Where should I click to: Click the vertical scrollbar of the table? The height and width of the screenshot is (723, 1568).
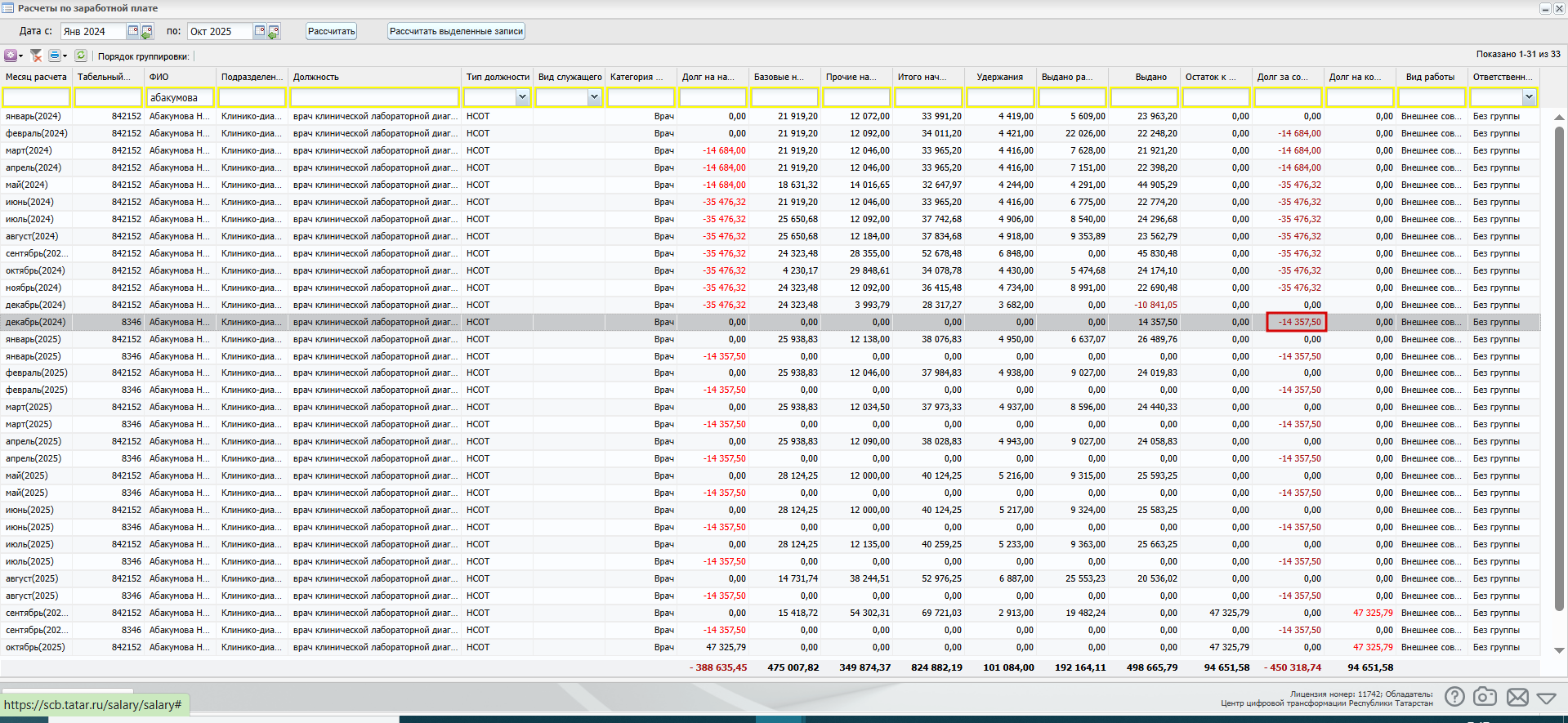coord(1559,368)
